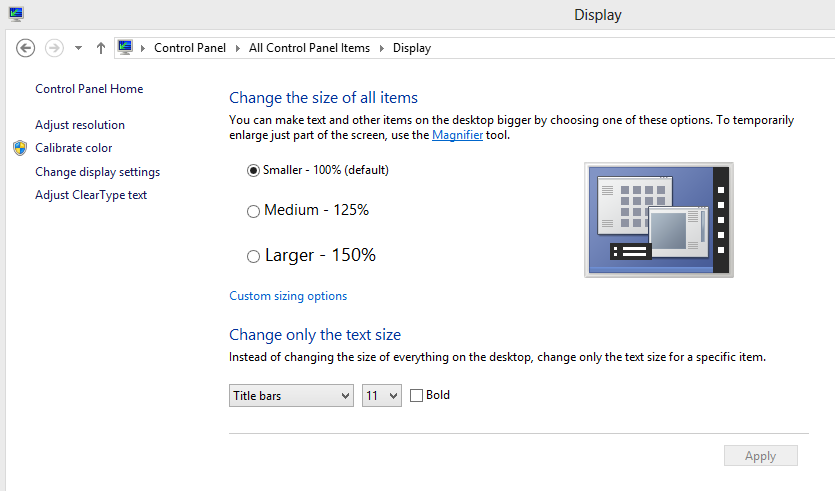This screenshot has height=491, width=835.
Task: Click the Display icon in the address bar
Action: (125, 48)
